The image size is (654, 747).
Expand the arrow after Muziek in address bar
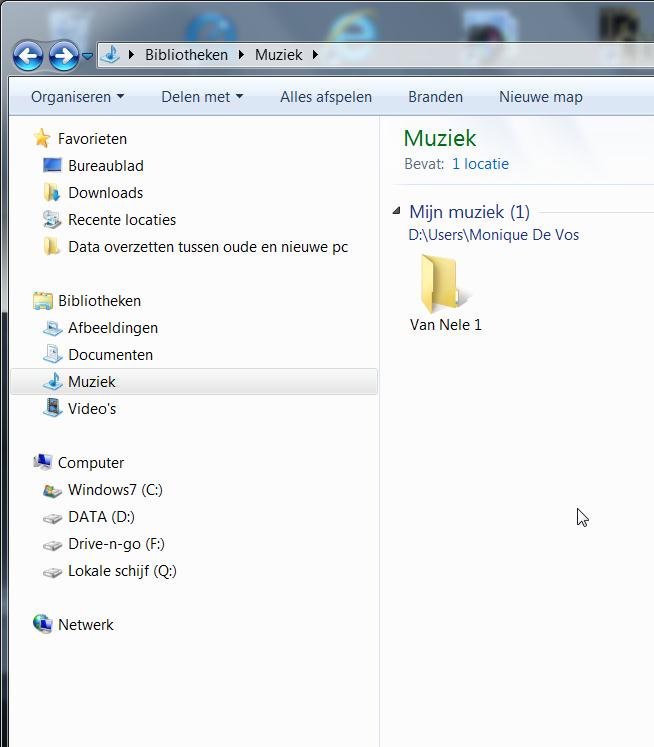(x=315, y=55)
